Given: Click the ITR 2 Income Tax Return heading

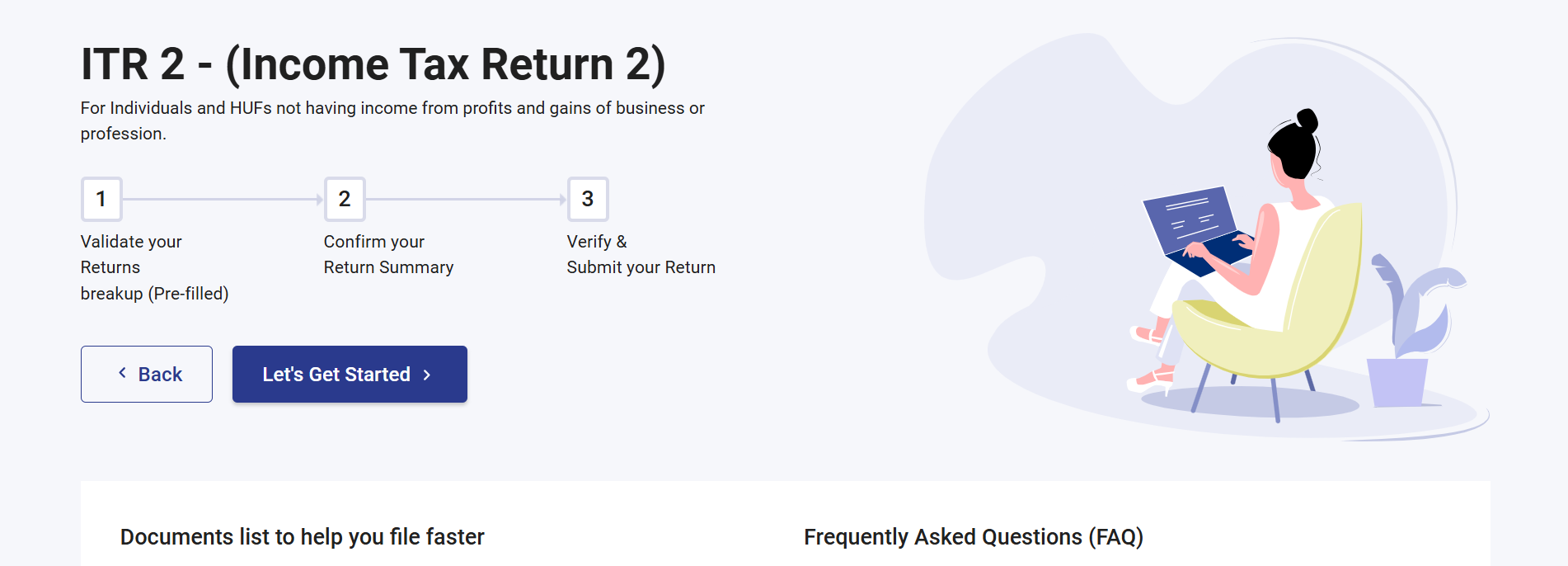Looking at the screenshot, I should point(373,64).
